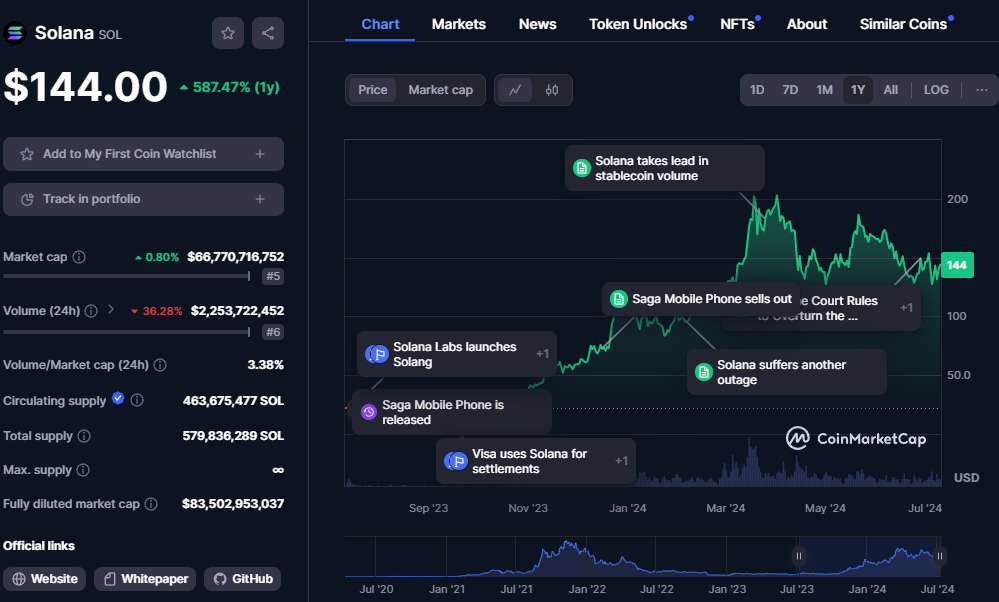999x602 pixels.
Task: Click the verified circulating supply badge
Action: [118, 398]
